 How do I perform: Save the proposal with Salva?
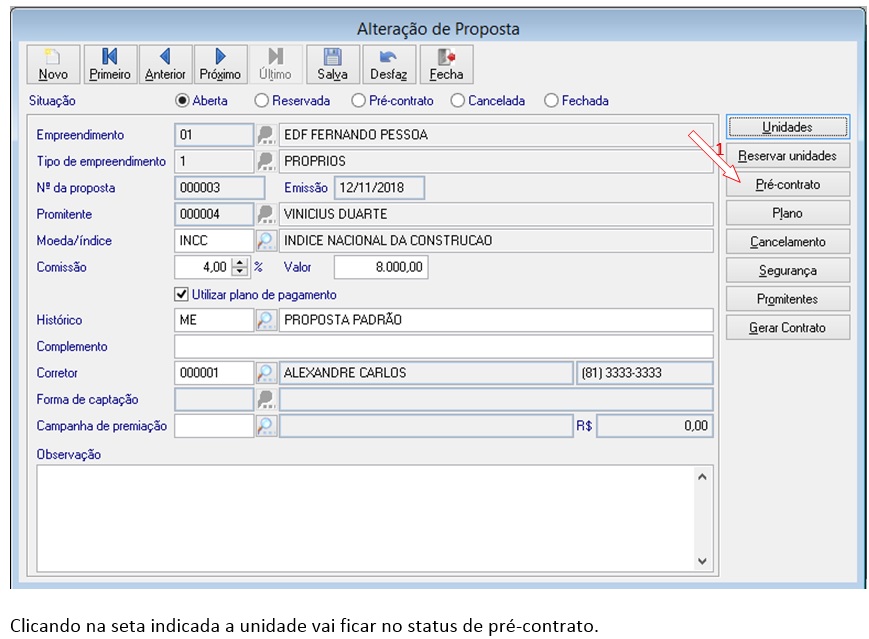tap(333, 64)
